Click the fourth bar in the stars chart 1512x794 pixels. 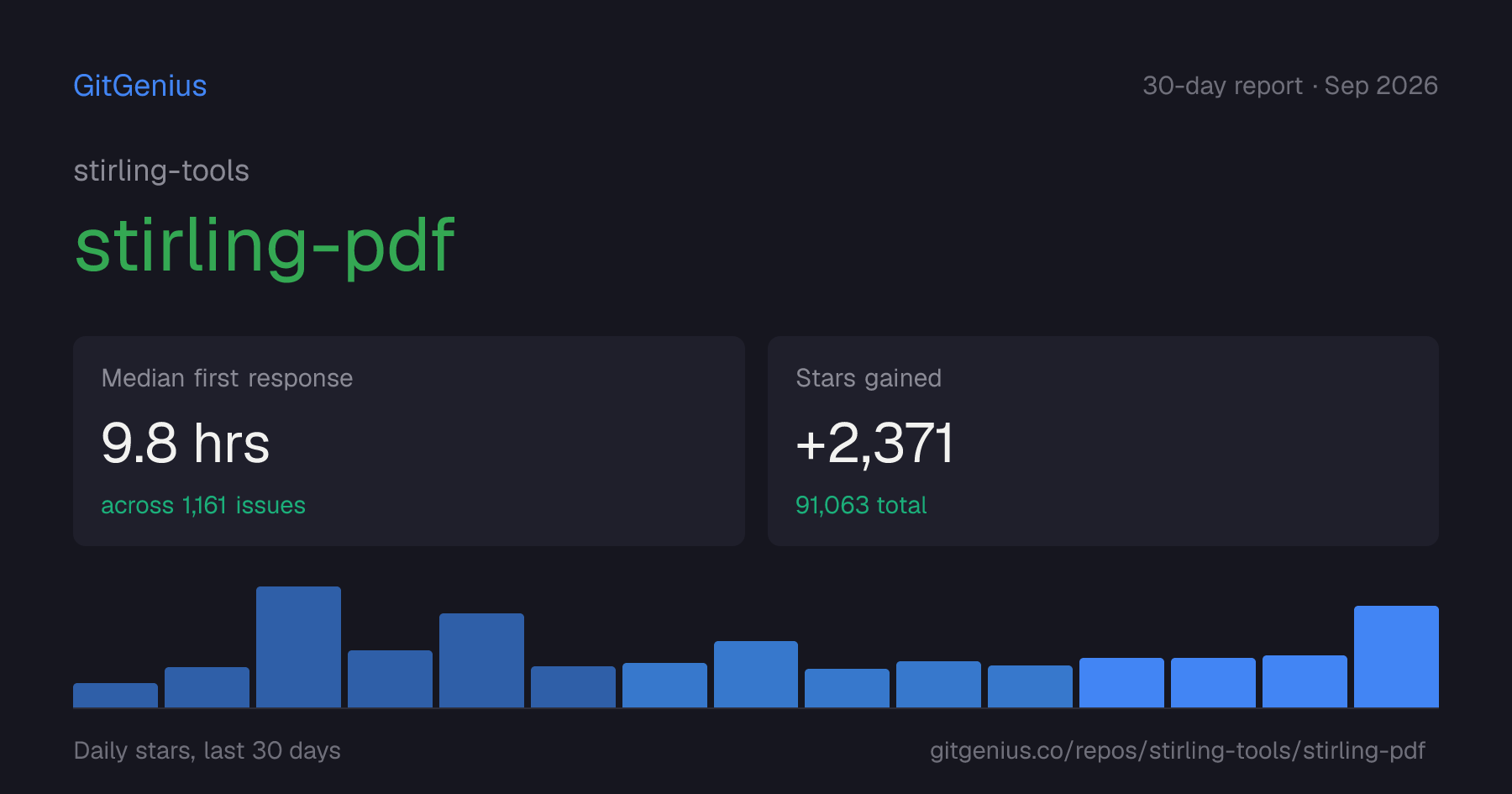point(390,679)
